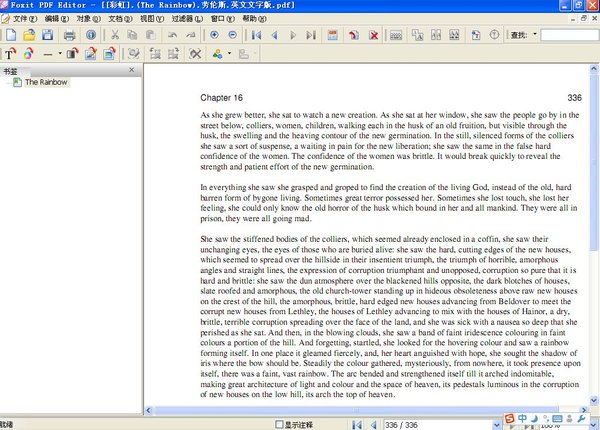
Task: Click the second image import tool icon
Action: click(x=109, y=54)
